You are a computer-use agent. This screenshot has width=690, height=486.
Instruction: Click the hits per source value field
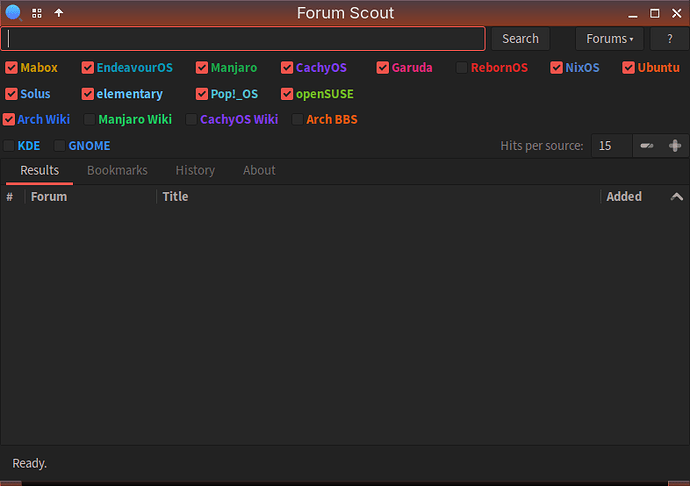(x=612, y=146)
